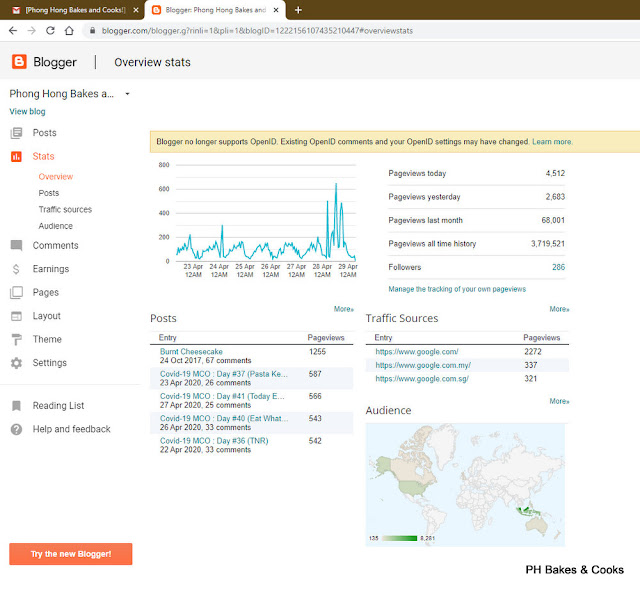Open the Settings gear icon

point(16,363)
